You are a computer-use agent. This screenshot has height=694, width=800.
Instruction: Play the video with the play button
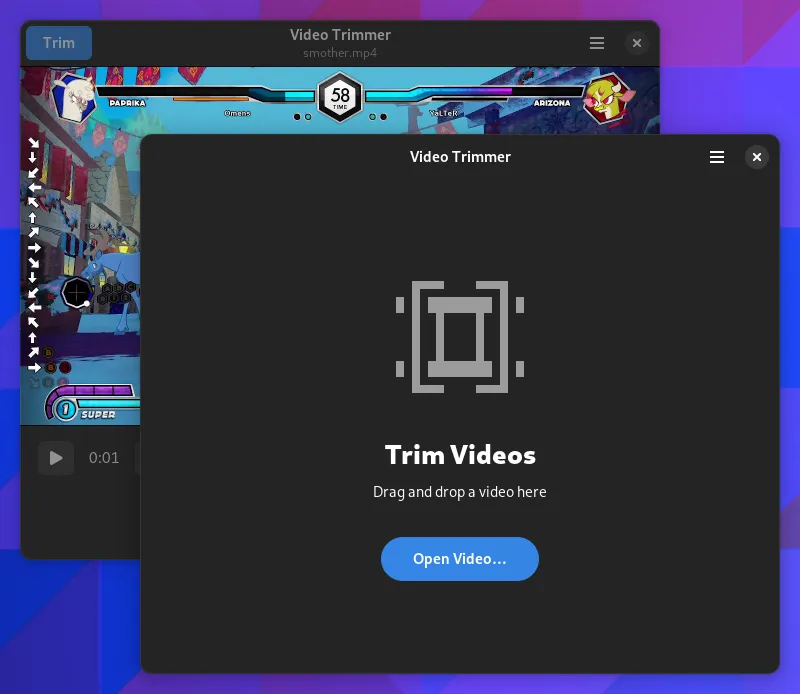pyautogui.click(x=56, y=458)
